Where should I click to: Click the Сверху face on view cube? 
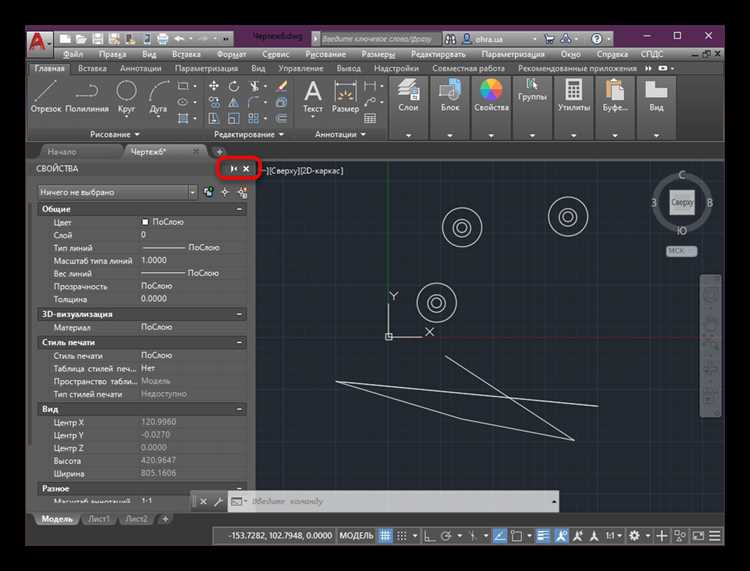[x=682, y=203]
